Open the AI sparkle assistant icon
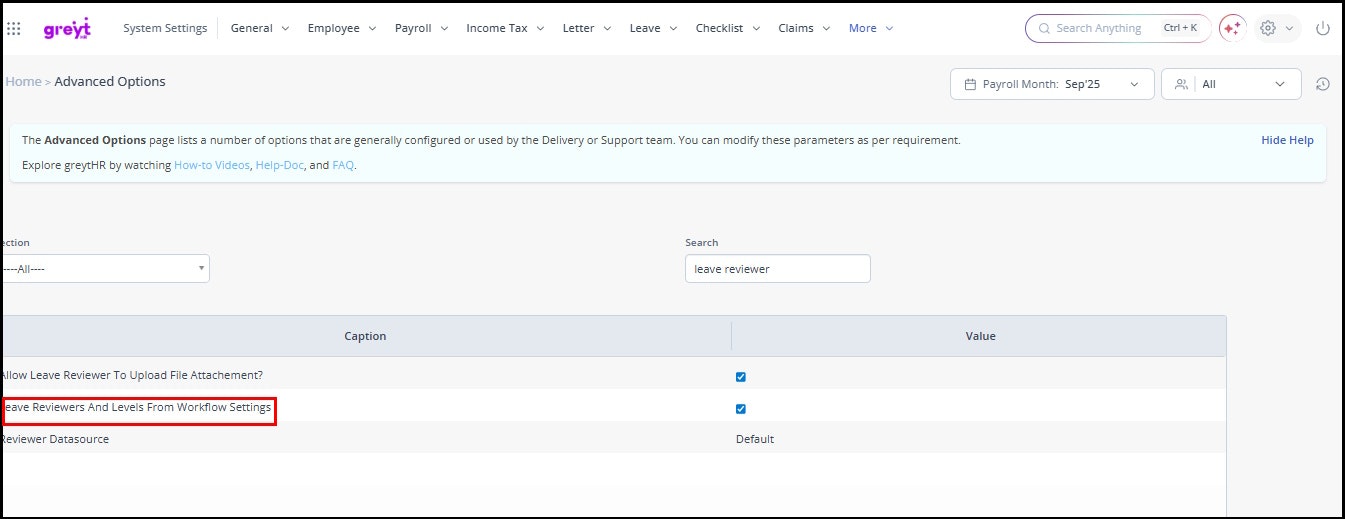The image size is (1345, 519). pyautogui.click(x=1232, y=28)
